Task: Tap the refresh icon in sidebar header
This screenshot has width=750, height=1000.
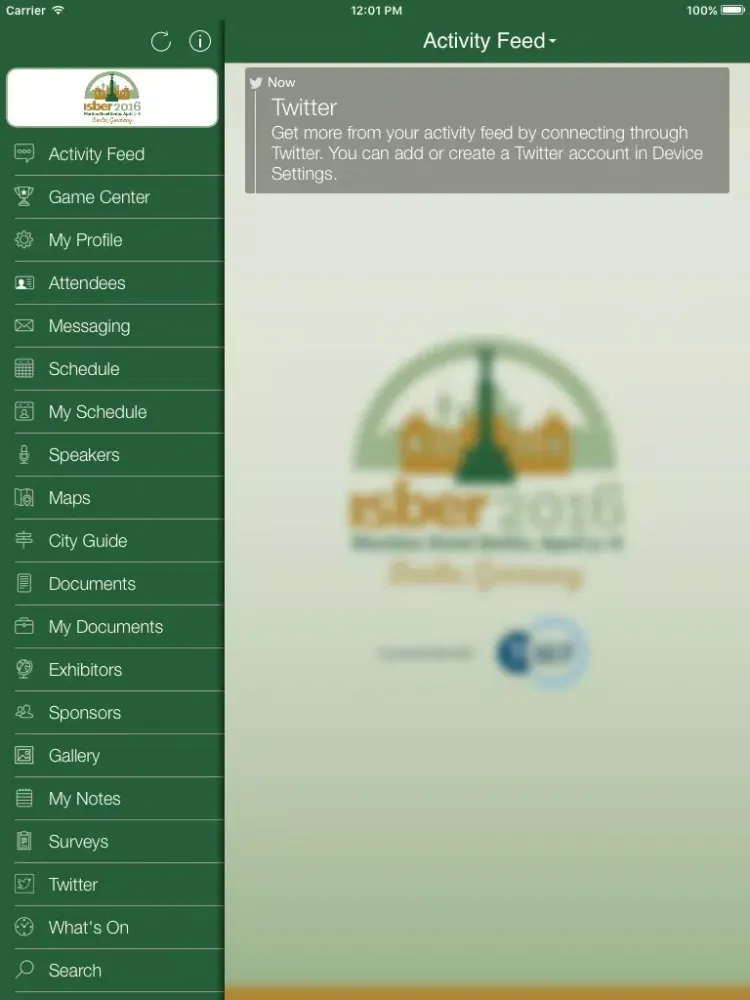Action: (161, 41)
